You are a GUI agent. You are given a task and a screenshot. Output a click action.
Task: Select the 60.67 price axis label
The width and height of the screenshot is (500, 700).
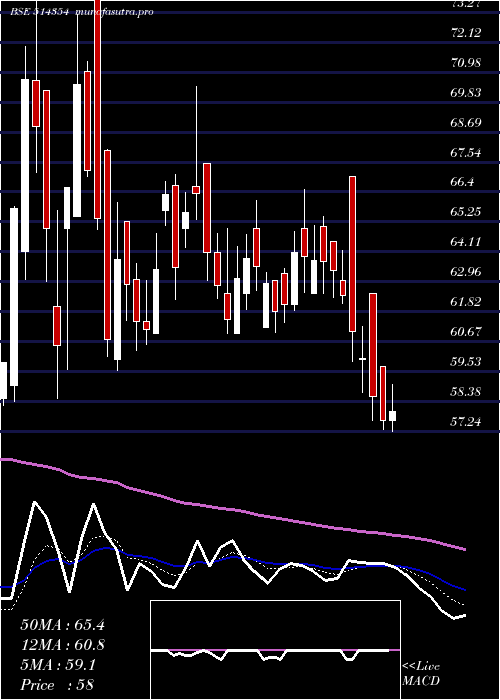click(x=467, y=331)
